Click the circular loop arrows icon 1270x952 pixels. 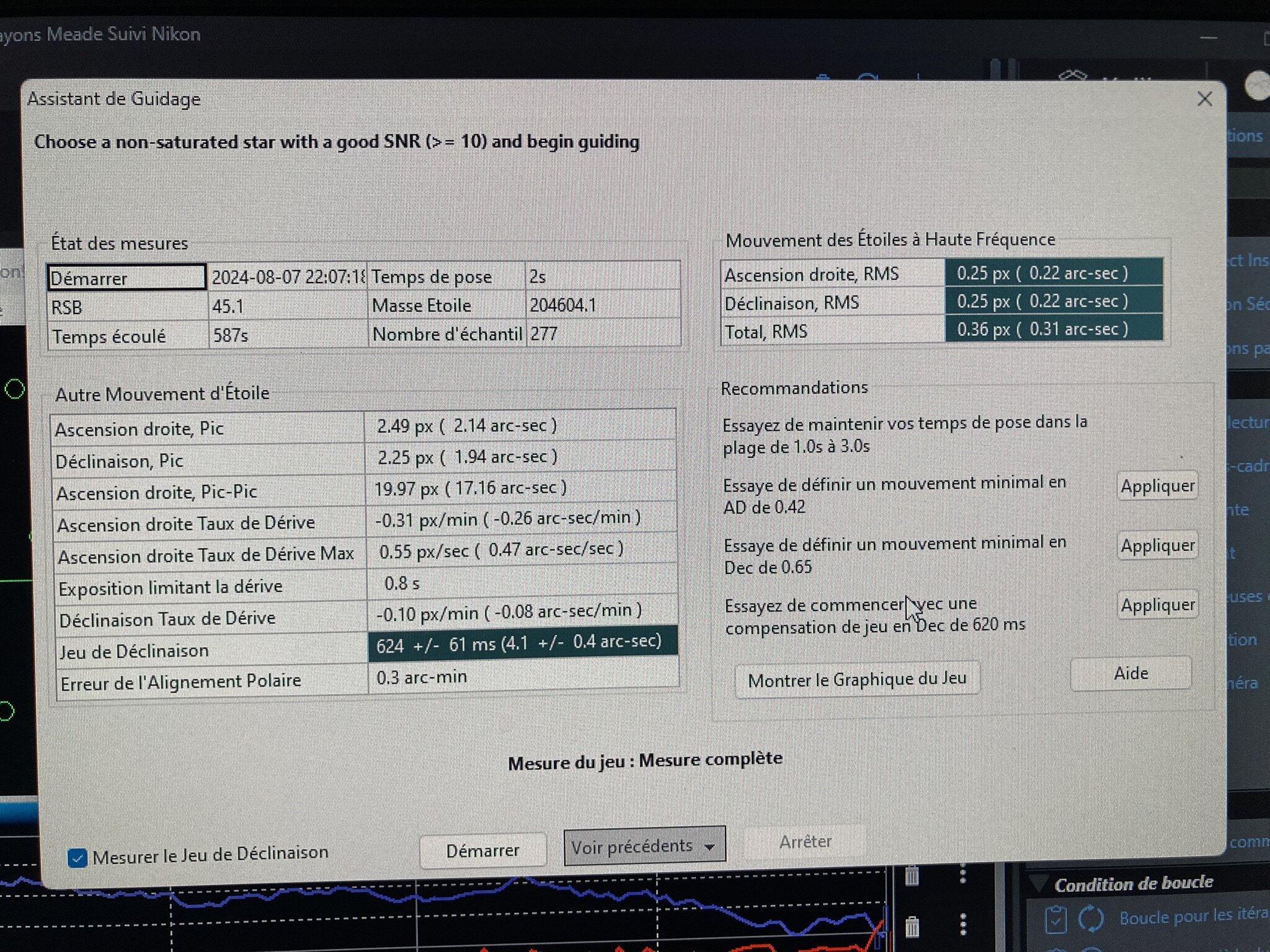pyautogui.click(x=1091, y=918)
